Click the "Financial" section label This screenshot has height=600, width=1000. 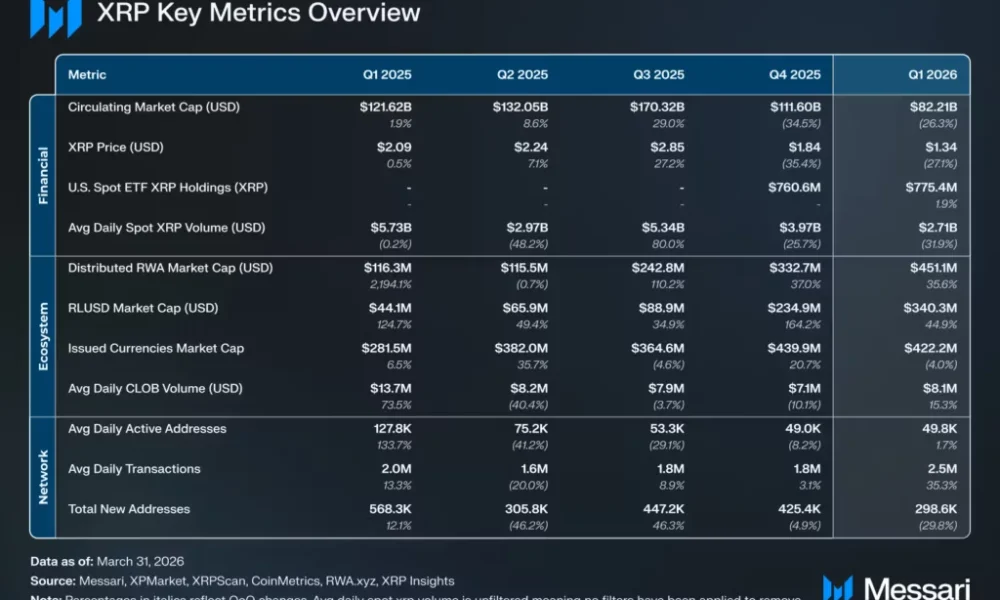(x=43, y=175)
